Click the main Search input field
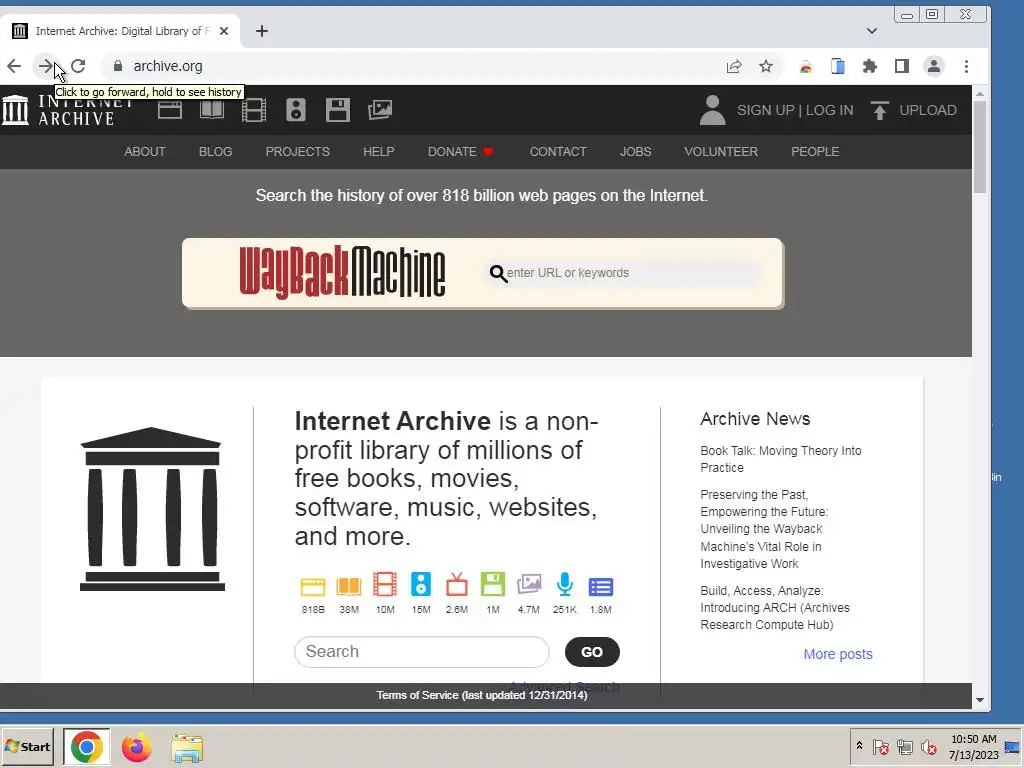The height and width of the screenshot is (768, 1024). (422, 652)
